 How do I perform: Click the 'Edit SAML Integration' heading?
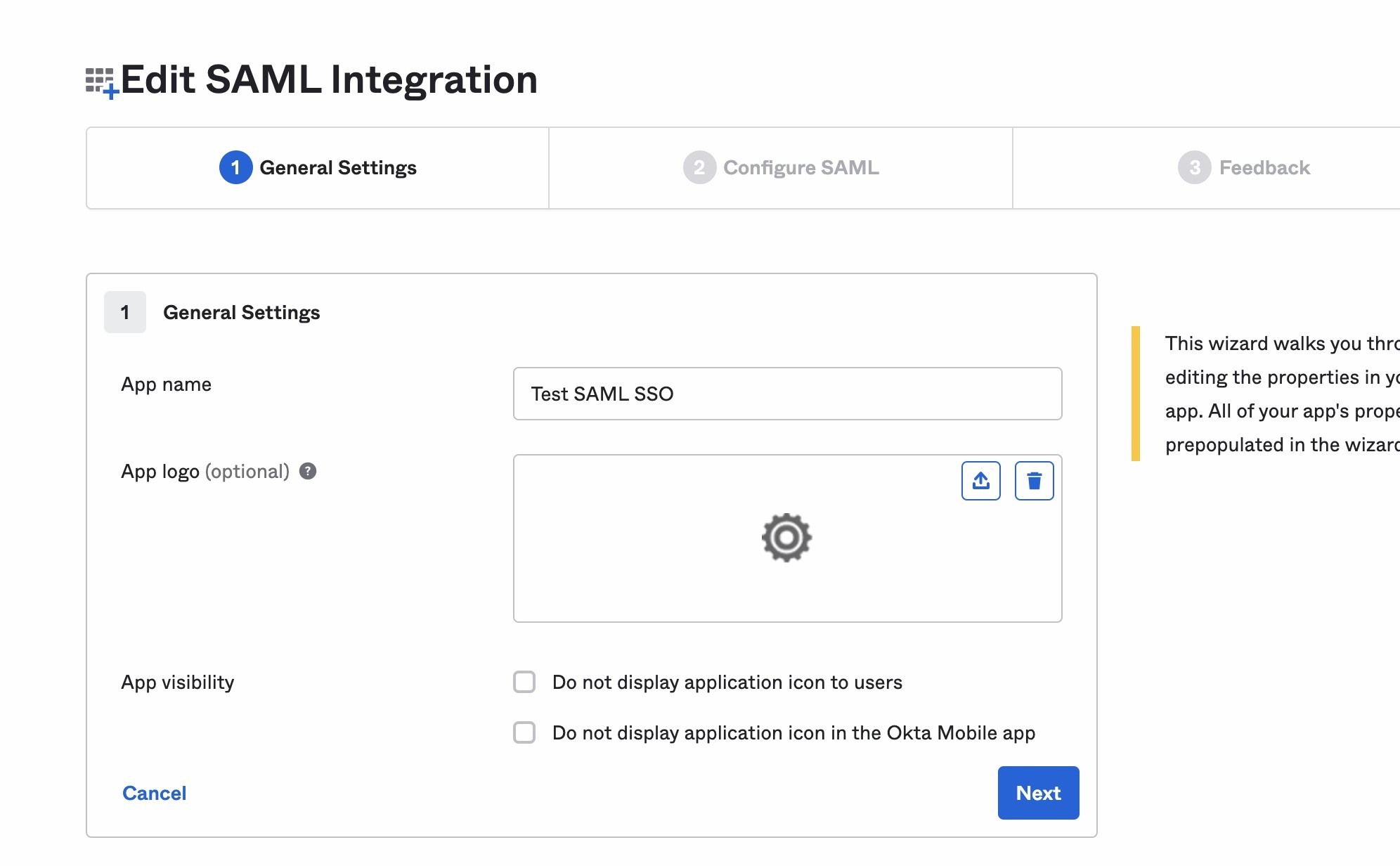pos(329,79)
